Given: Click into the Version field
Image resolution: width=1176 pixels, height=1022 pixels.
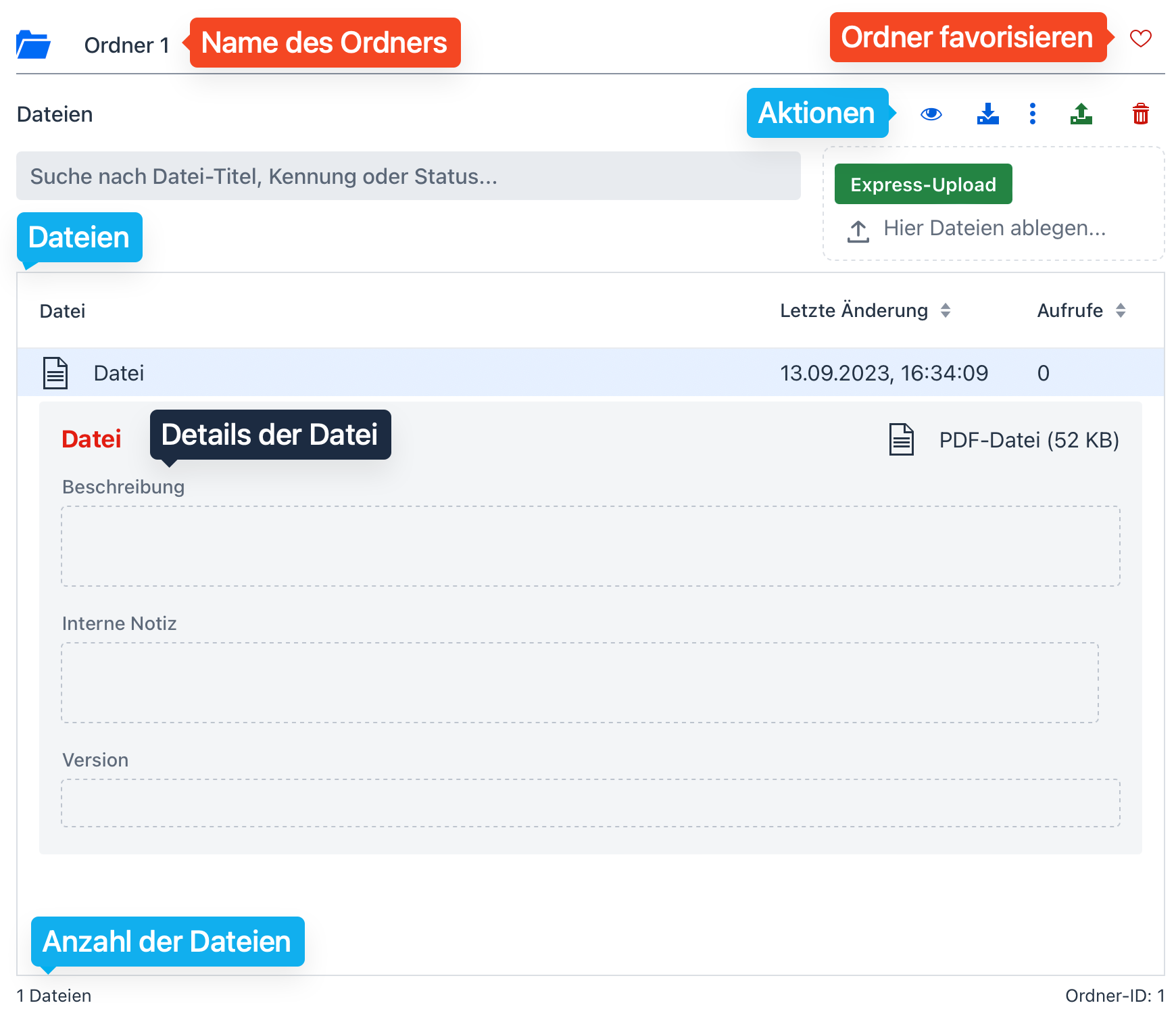Looking at the screenshot, I should [590, 803].
